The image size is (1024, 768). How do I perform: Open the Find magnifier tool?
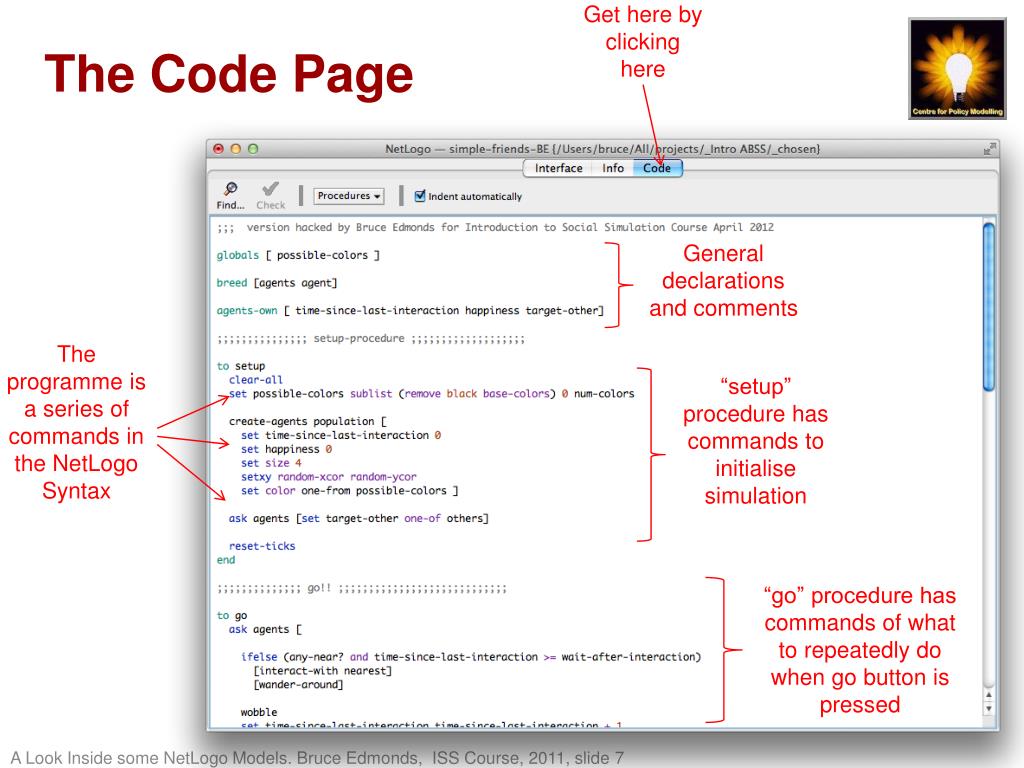(x=231, y=195)
